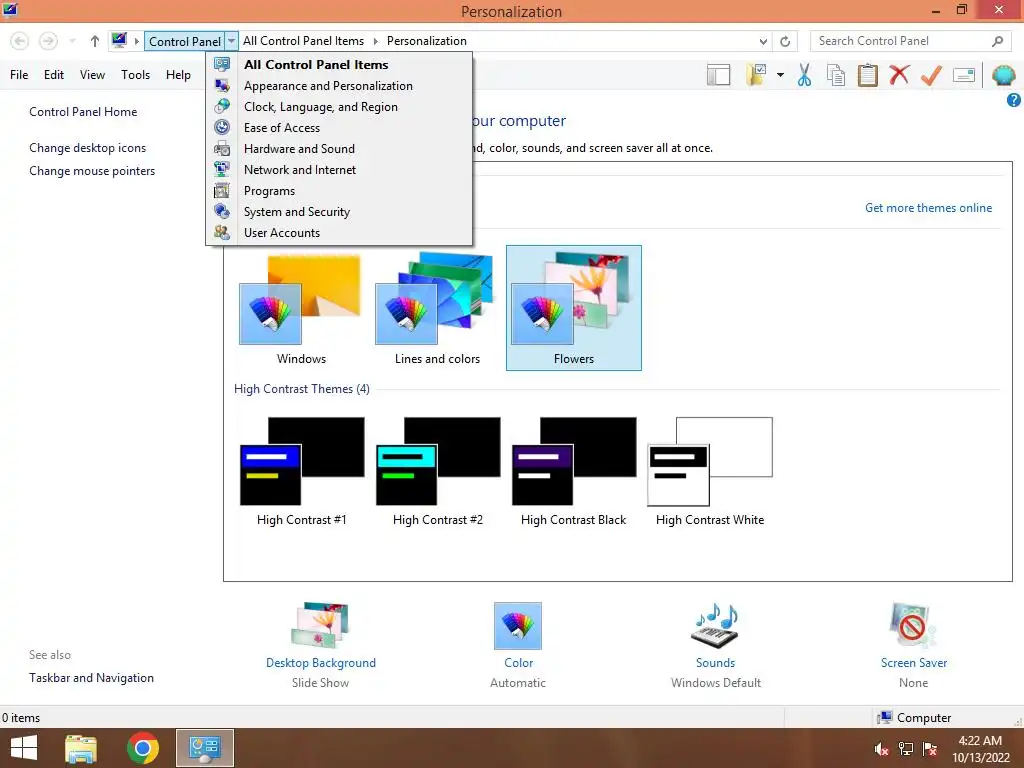Viewport: 1024px width, 768px height.
Task: Click the computer icon in address bar
Action: pyautogui.click(x=119, y=40)
